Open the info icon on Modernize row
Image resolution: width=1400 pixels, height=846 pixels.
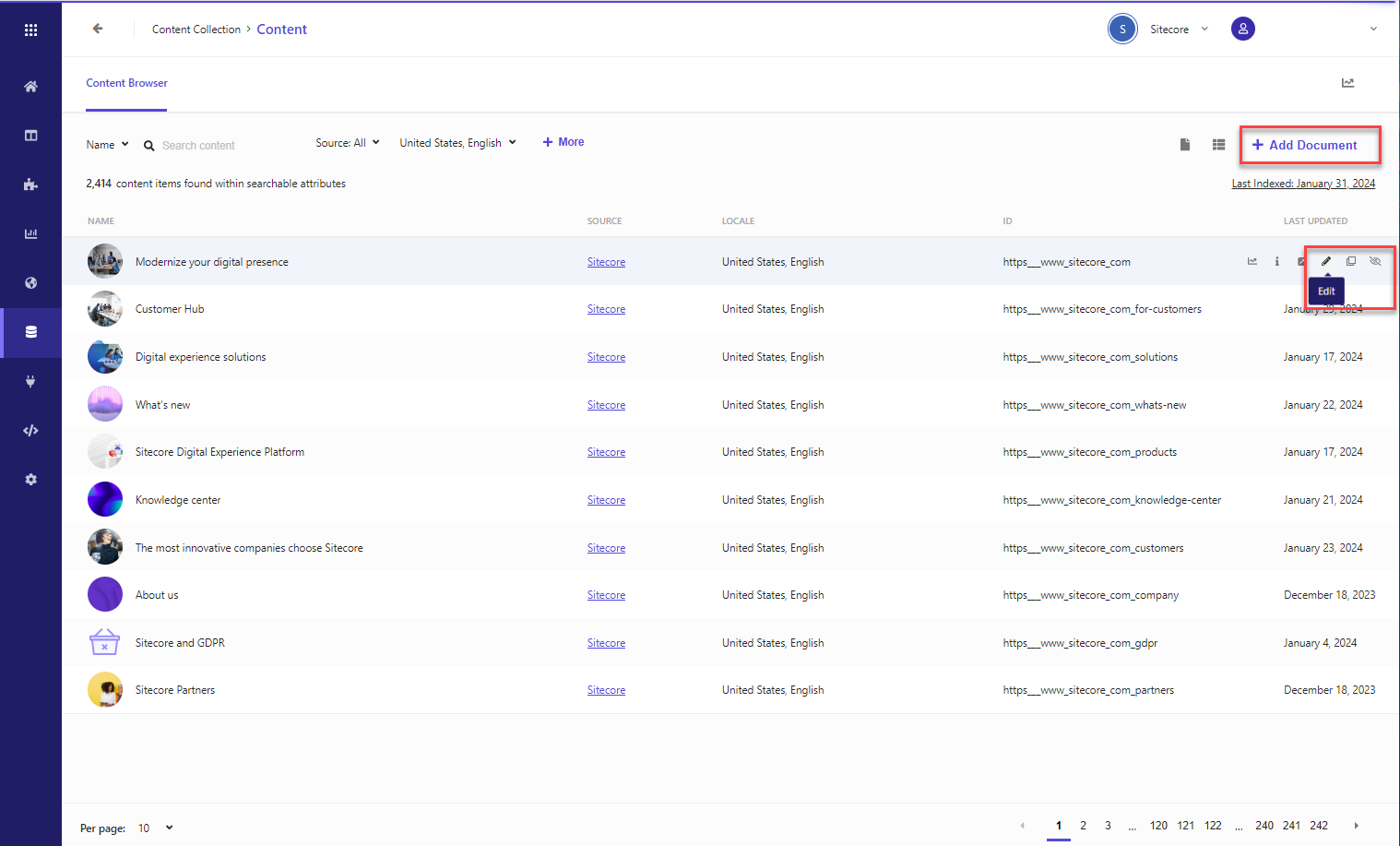click(x=1276, y=261)
